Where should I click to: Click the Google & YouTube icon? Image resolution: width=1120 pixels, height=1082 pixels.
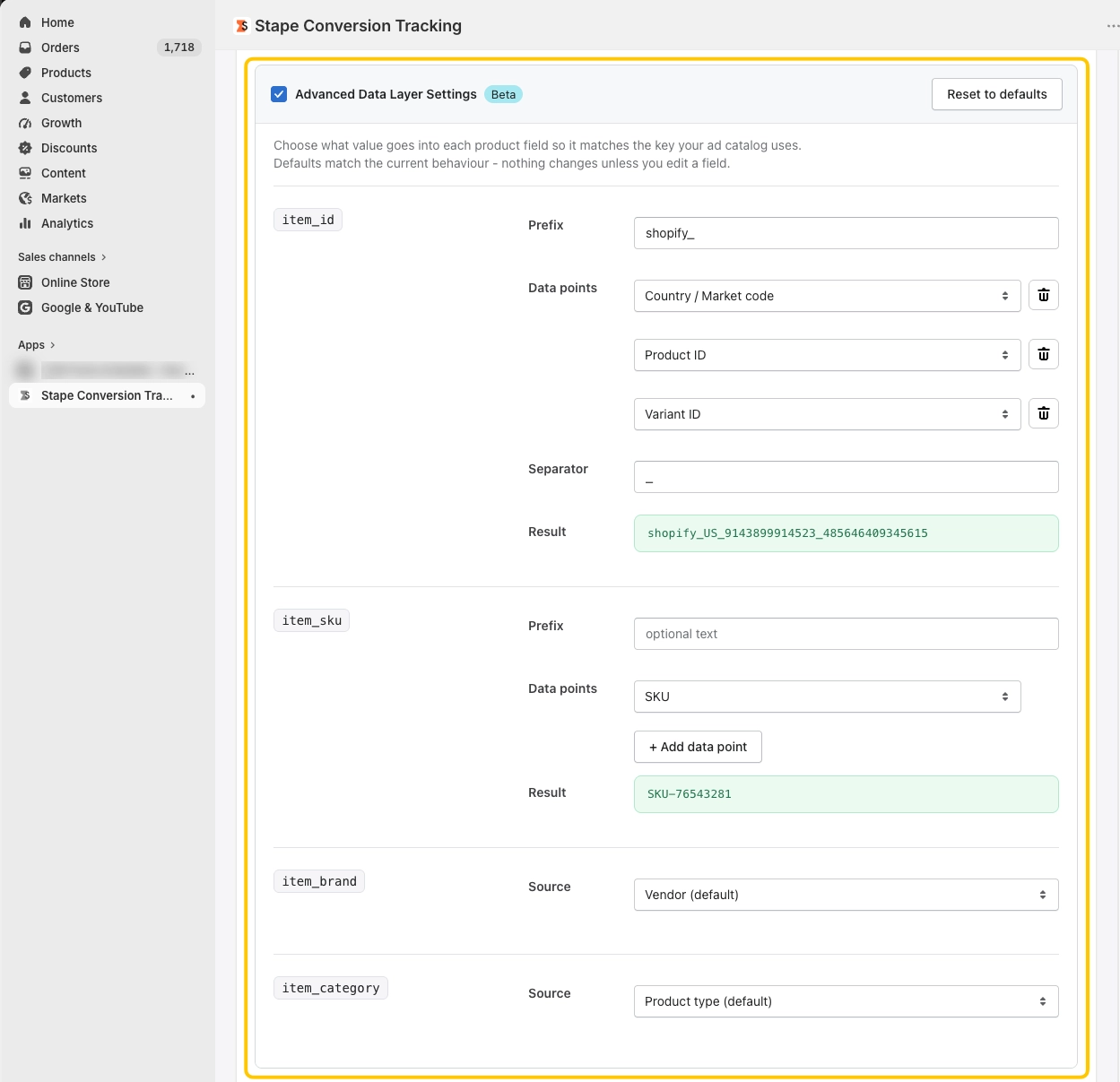(25, 307)
